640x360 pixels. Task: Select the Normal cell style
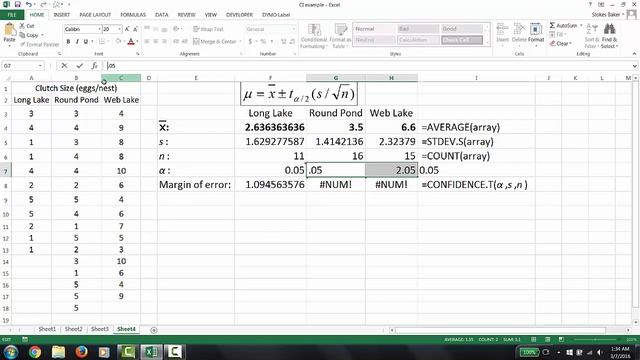[x=374, y=29]
